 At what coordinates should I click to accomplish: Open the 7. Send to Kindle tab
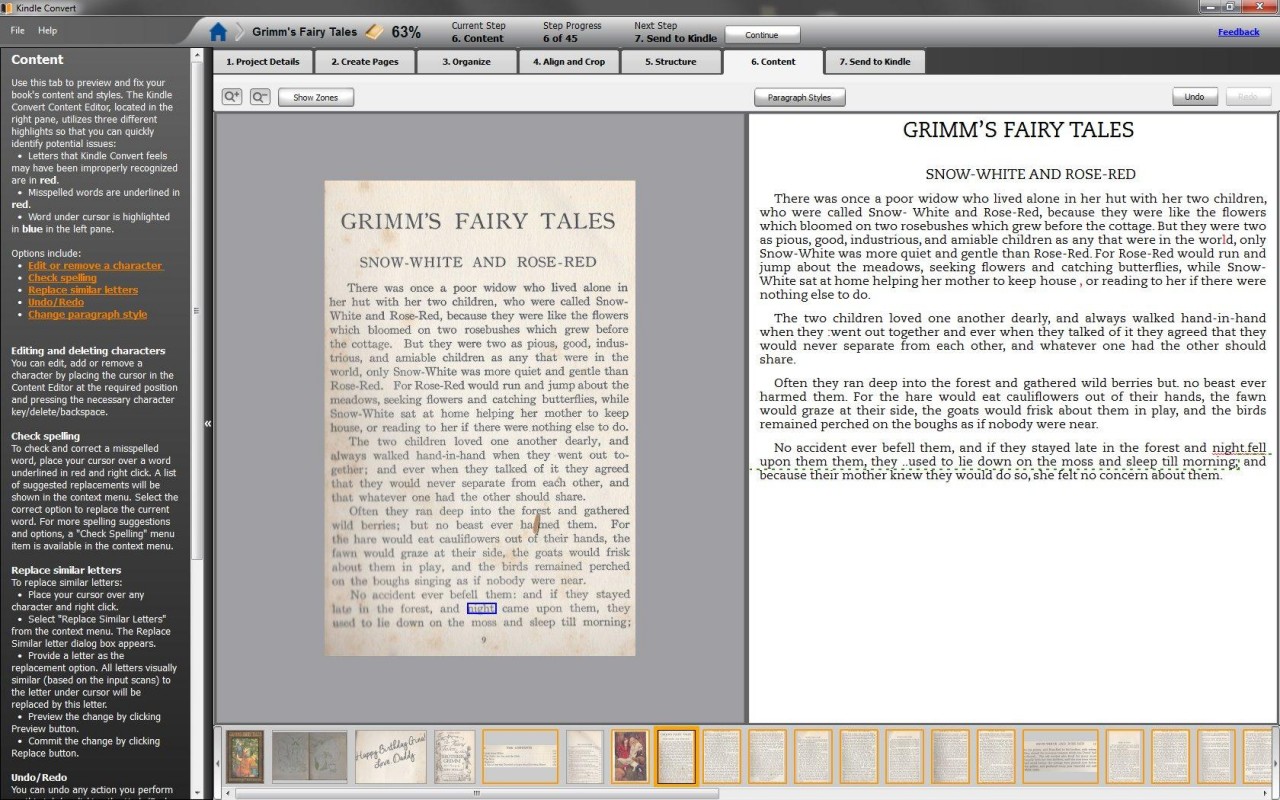875,62
